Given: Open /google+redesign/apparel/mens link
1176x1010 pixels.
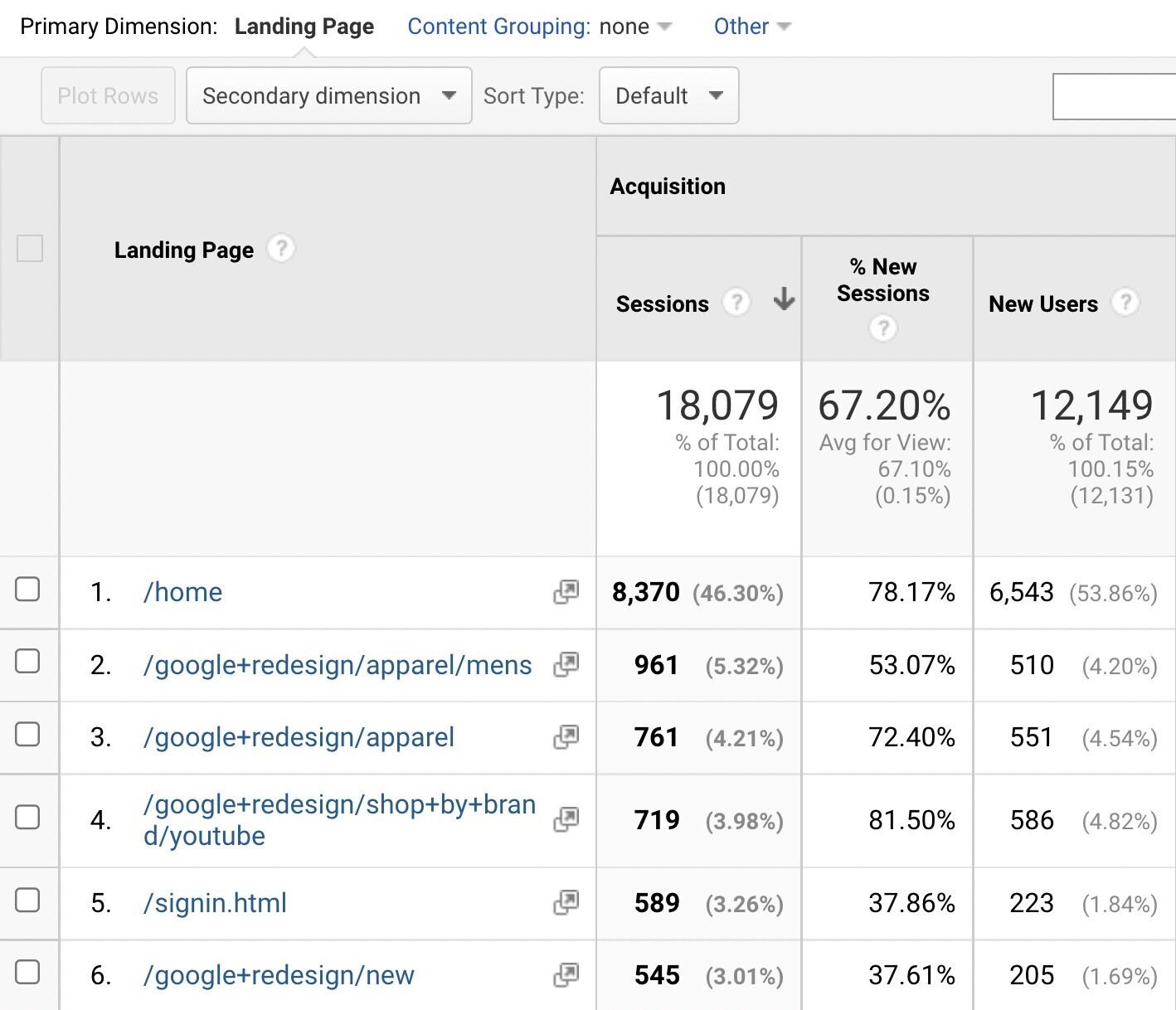Looking at the screenshot, I should (338, 665).
